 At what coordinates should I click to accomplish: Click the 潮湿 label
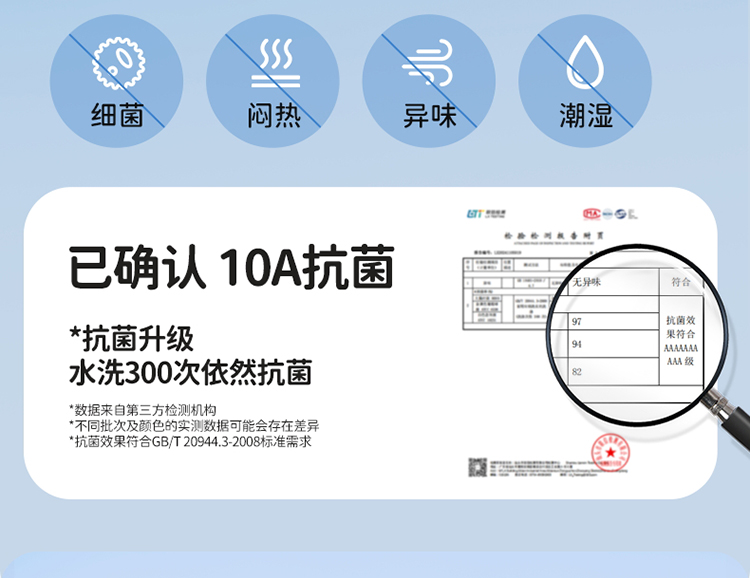pyautogui.click(x=586, y=115)
